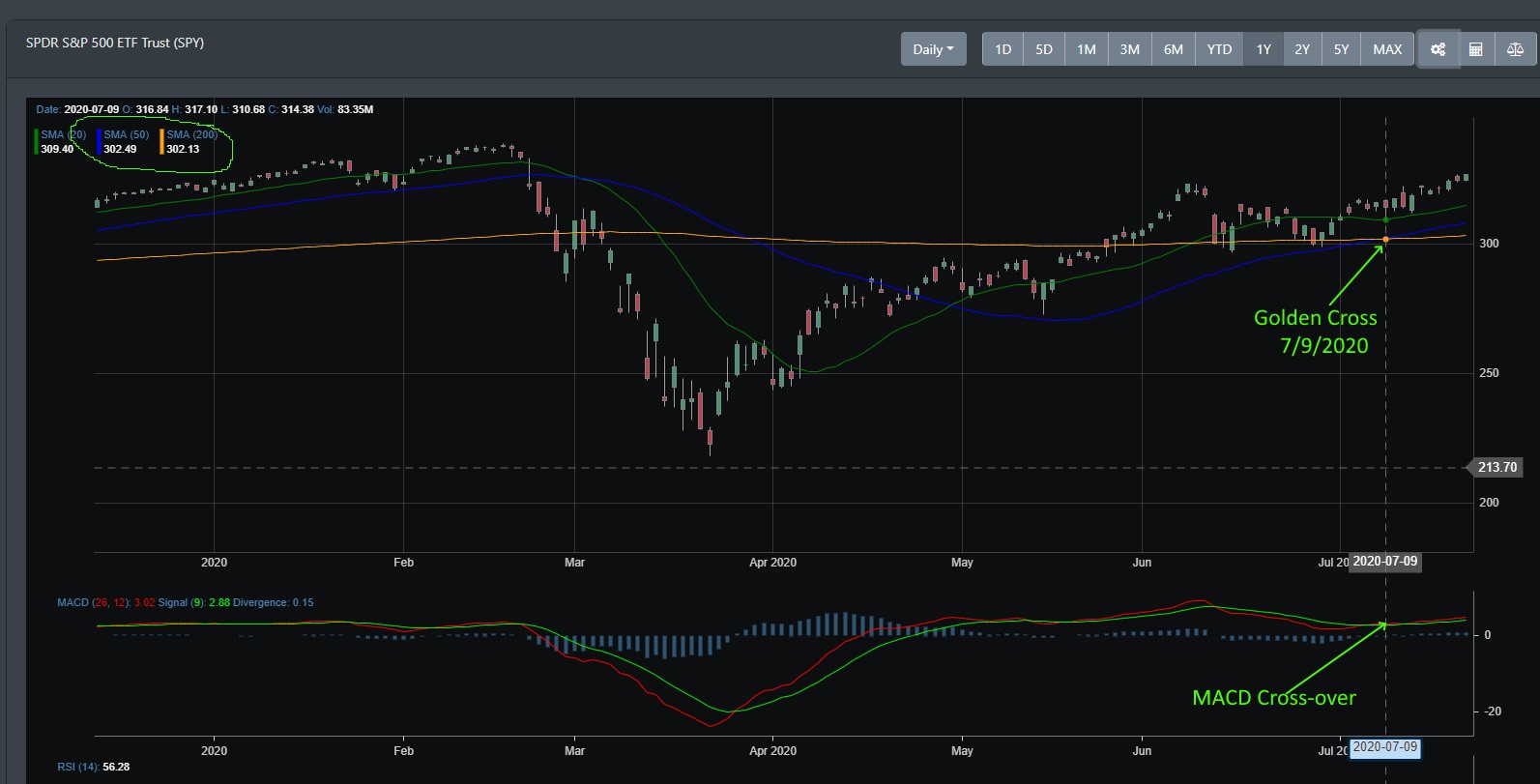Click the 250 price axis label
Image resolution: width=1540 pixels, height=784 pixels.
pos(1490,373)
